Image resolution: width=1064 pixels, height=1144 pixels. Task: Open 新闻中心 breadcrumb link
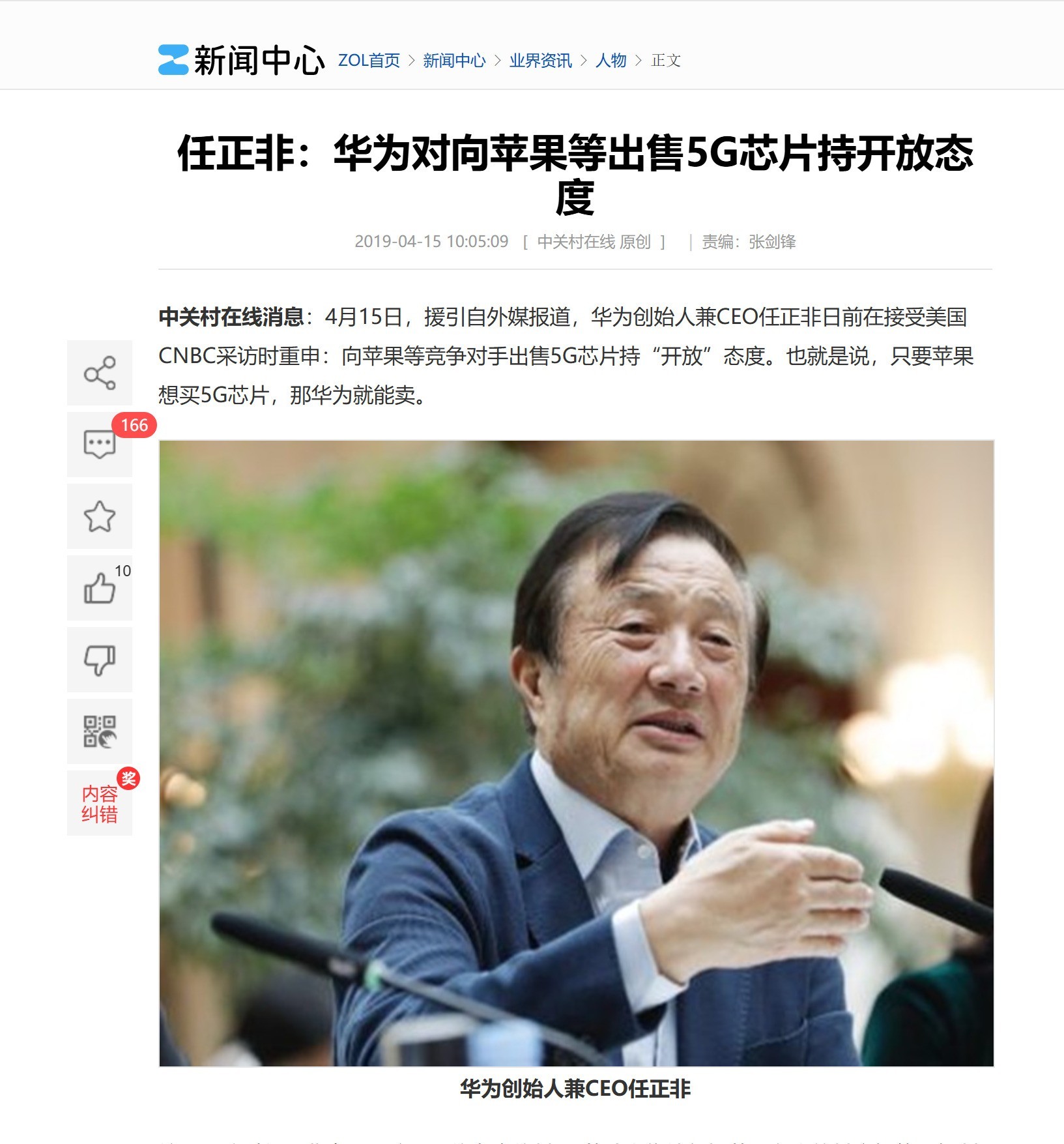click(454, 61)
